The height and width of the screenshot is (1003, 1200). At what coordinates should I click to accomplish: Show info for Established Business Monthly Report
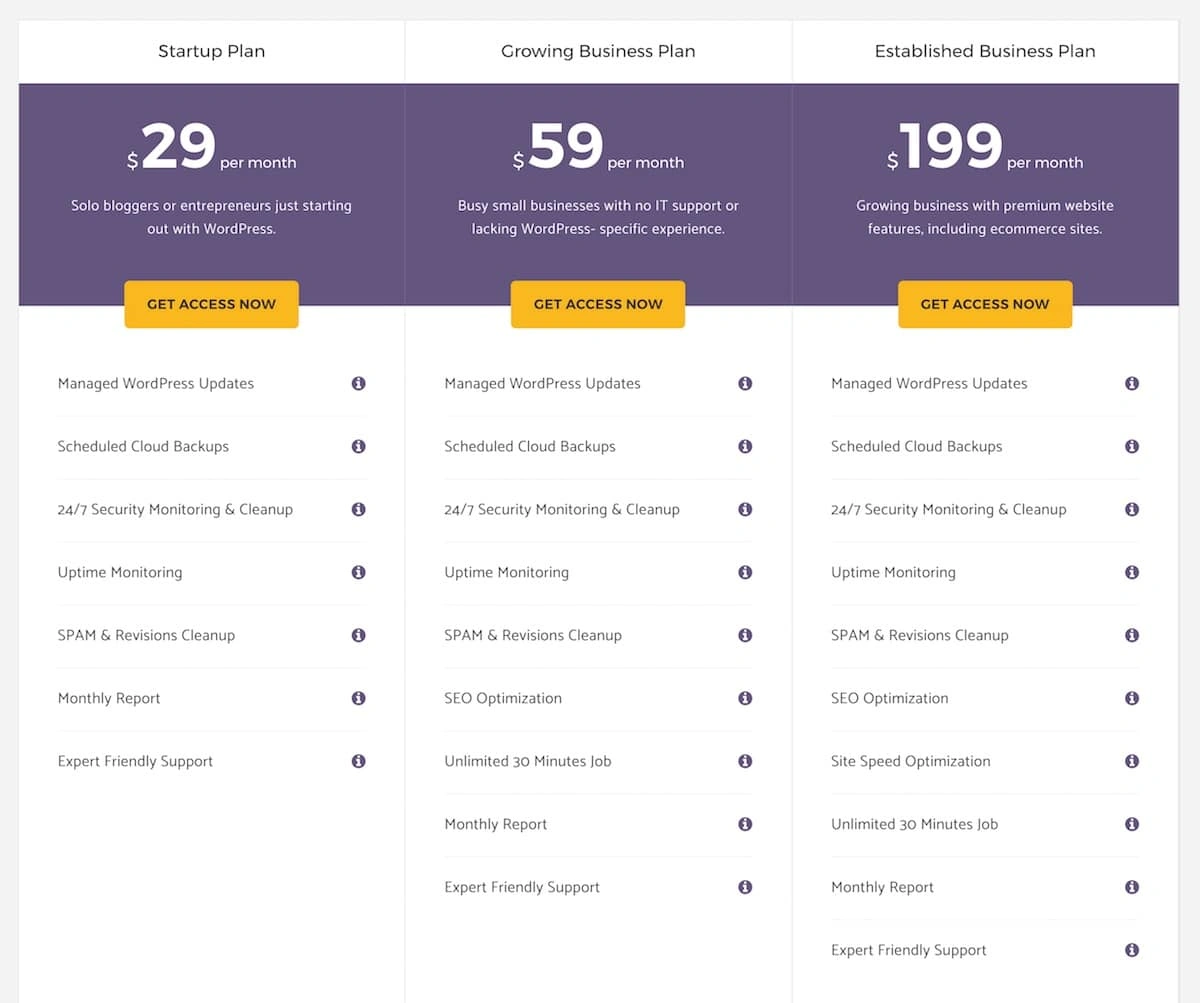coord(1132,887)
